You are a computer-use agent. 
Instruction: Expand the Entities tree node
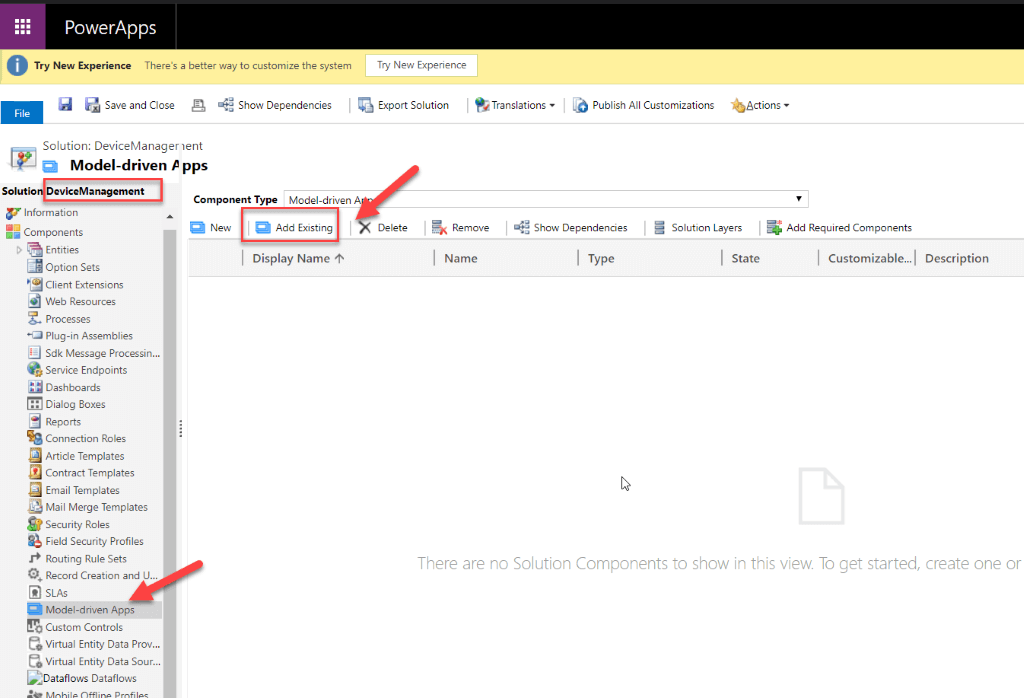pos(19,249)
